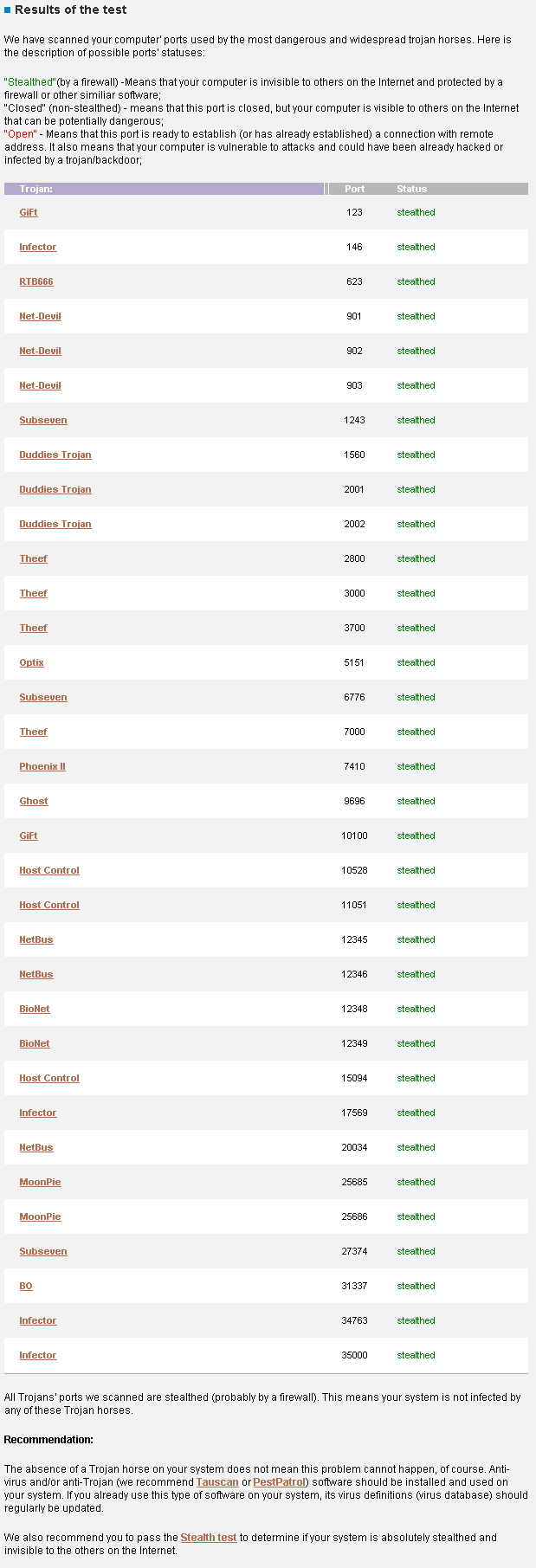Screen dimensions: 536x1568
Task: Click BioNet link for port 12349
Action: coord(35,1043)
